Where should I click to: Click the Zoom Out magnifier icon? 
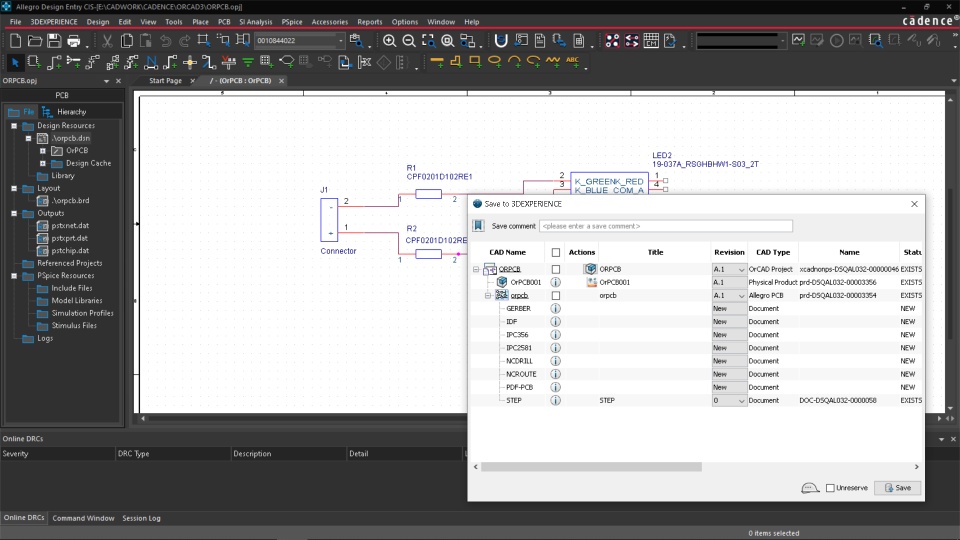coord(409,41)
